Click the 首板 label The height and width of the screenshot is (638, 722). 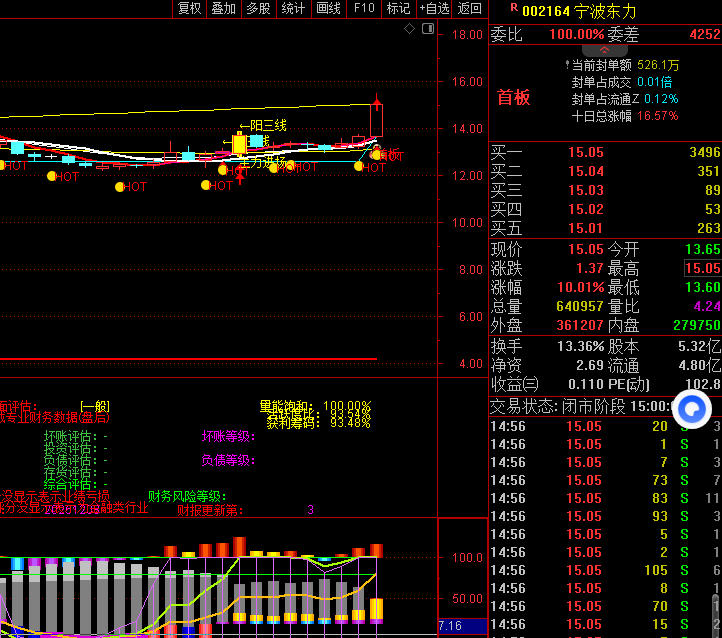514,98
